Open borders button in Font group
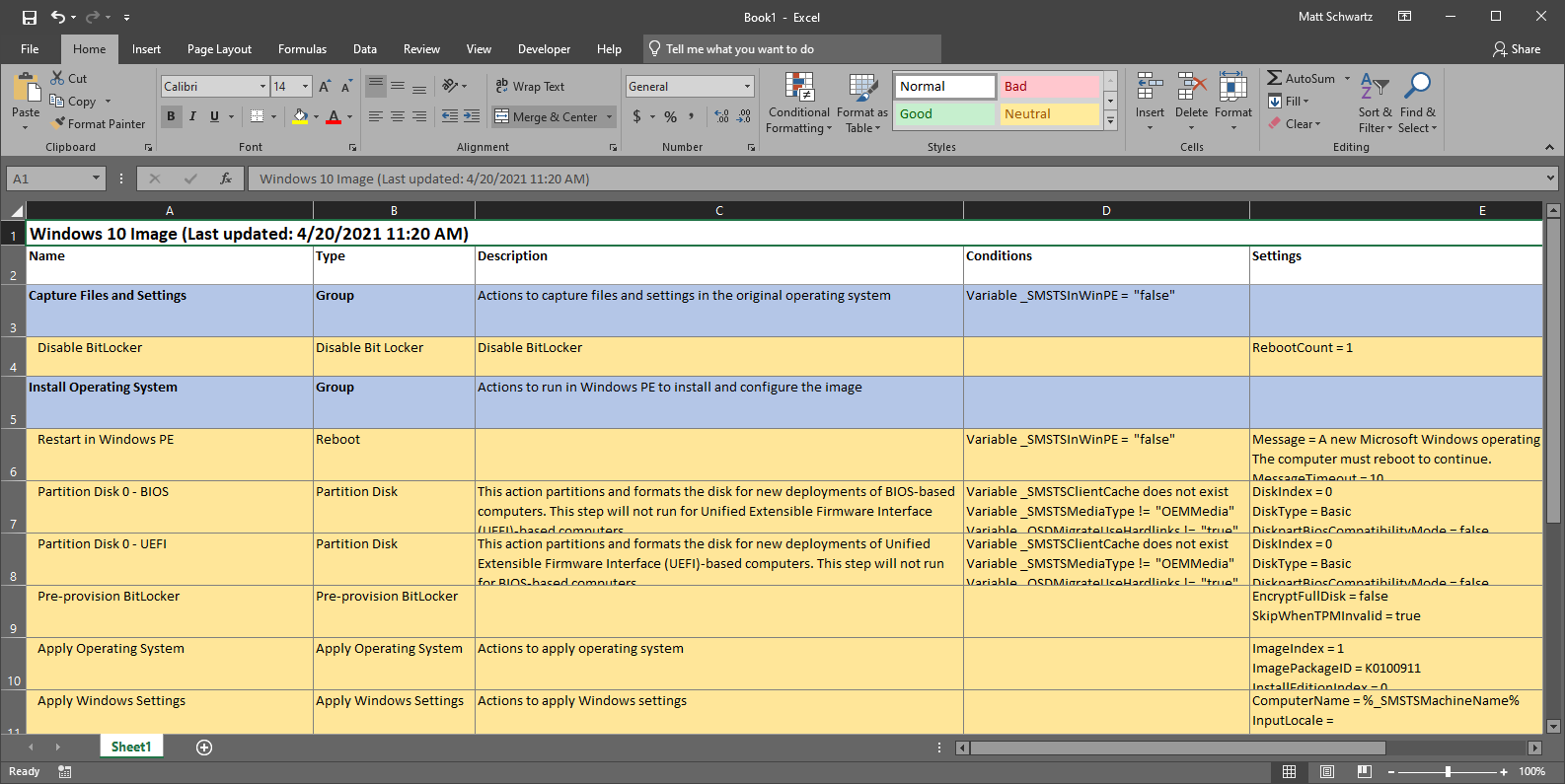The image size is (1565, 784). point(257,116)
